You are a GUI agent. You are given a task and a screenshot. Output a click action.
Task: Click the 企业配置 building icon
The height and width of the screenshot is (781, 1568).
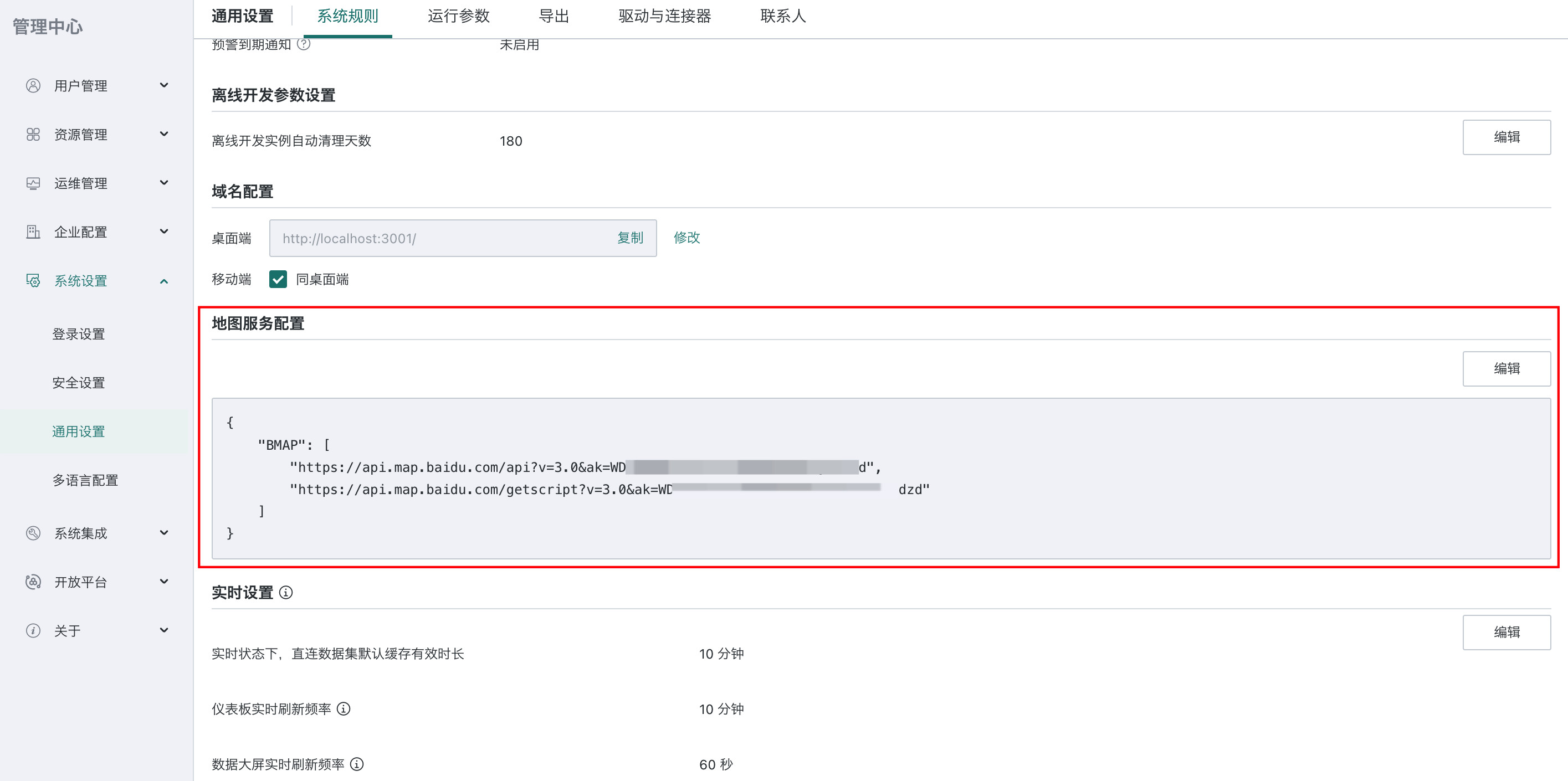coord(33,232)
